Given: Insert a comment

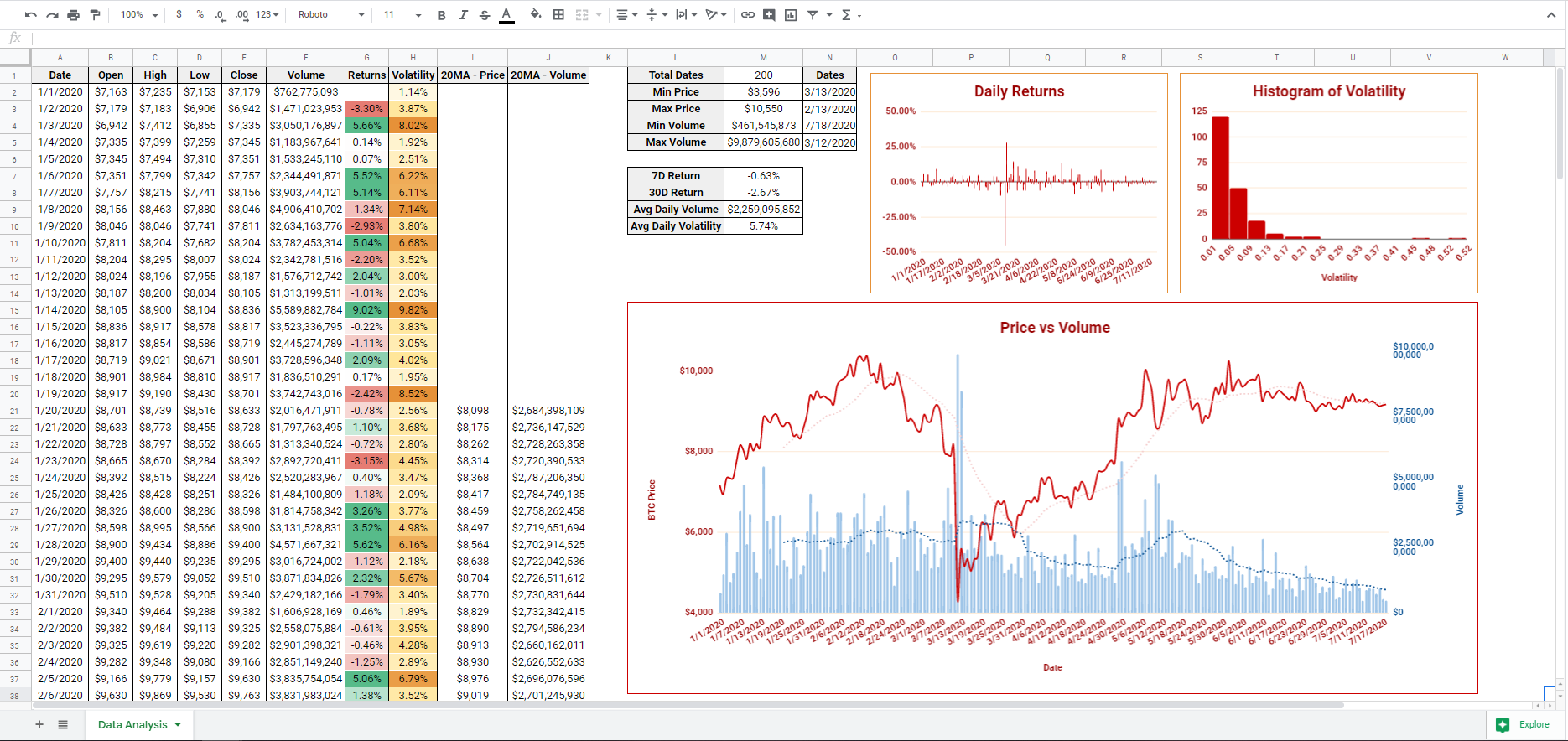Looking at the screenshot, I should point(769,15).
